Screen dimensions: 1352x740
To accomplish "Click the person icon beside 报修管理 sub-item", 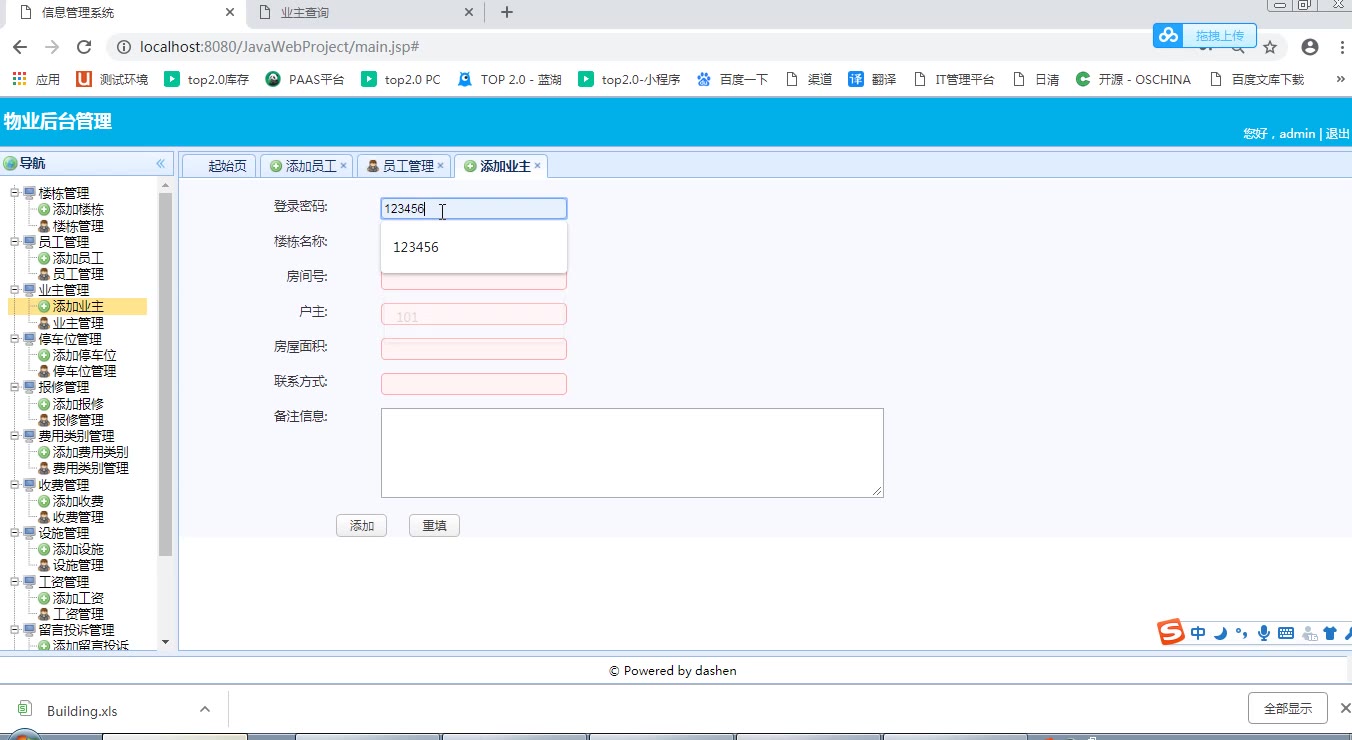I will (44, 420).
